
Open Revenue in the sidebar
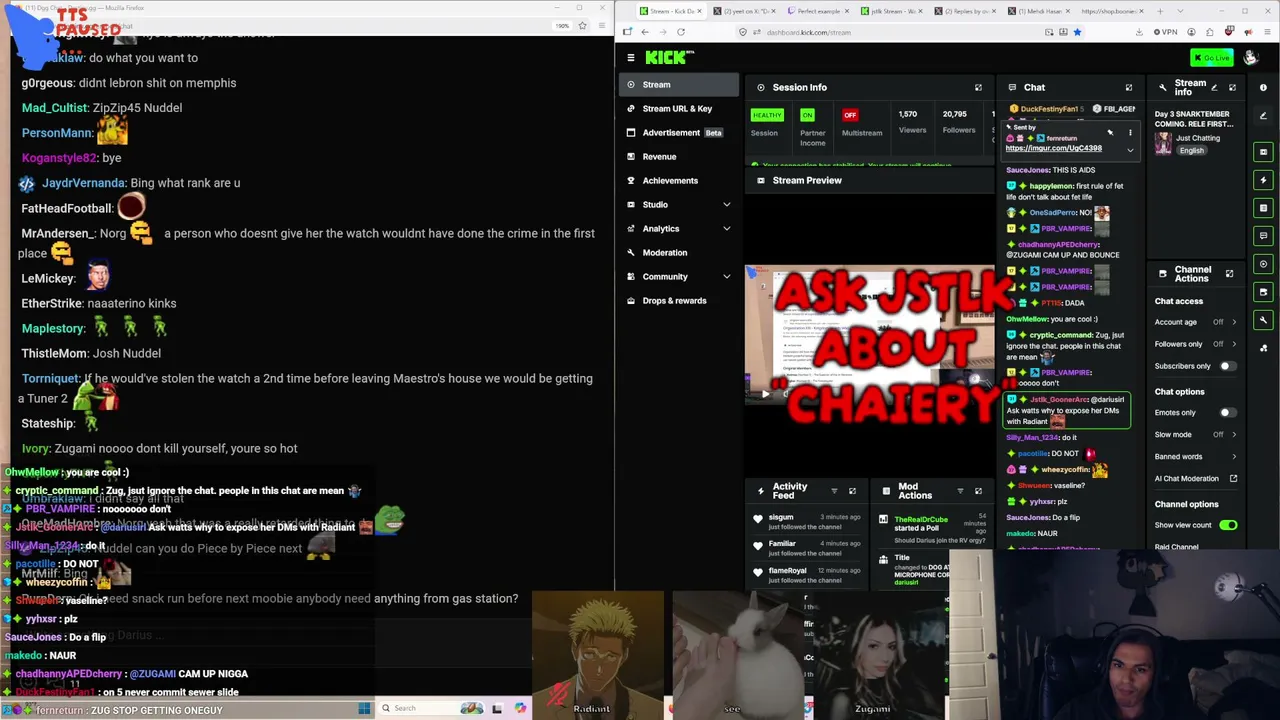[679, 157]
